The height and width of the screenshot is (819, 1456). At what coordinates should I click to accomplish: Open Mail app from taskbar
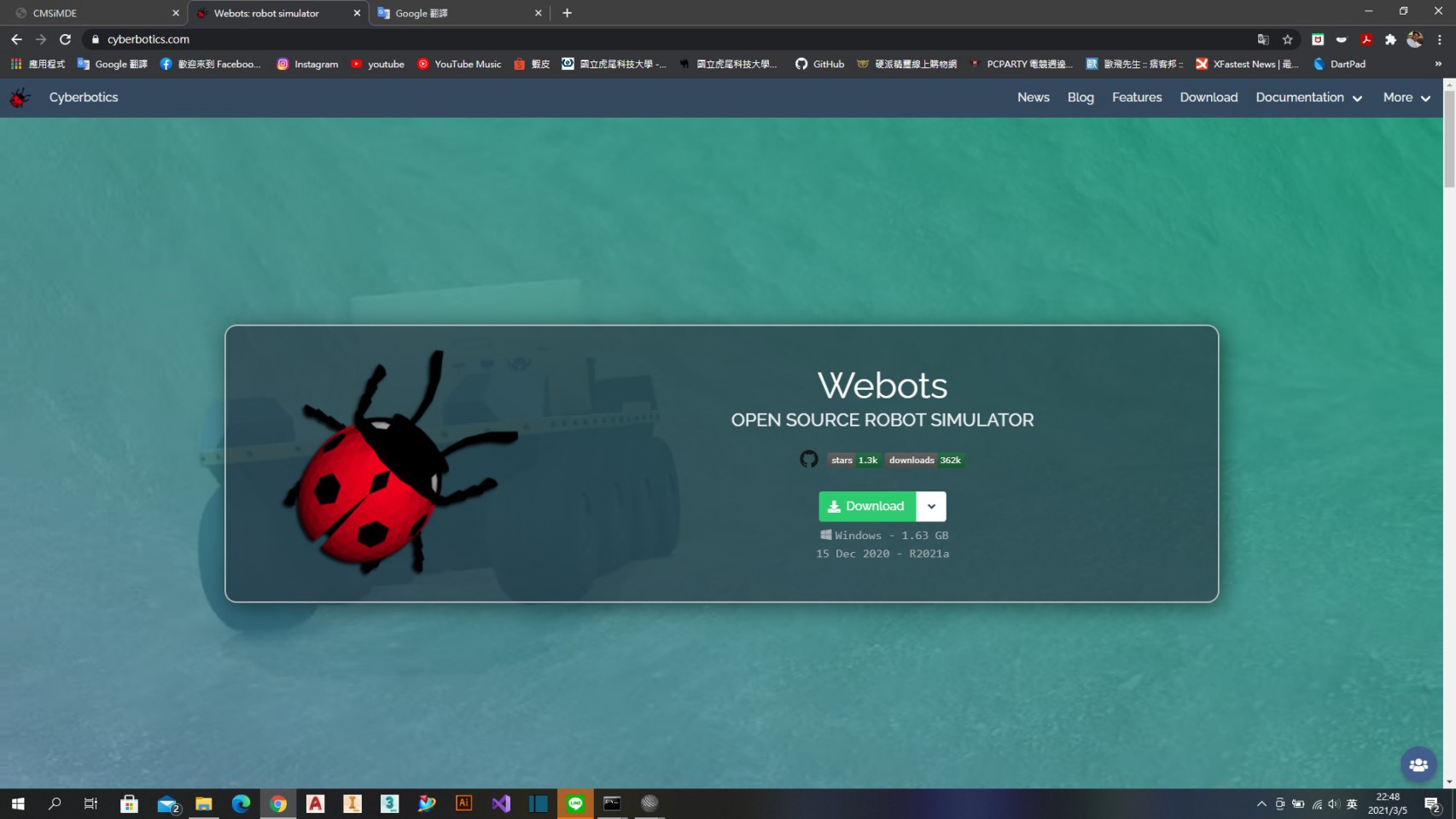tap(167, 804)
